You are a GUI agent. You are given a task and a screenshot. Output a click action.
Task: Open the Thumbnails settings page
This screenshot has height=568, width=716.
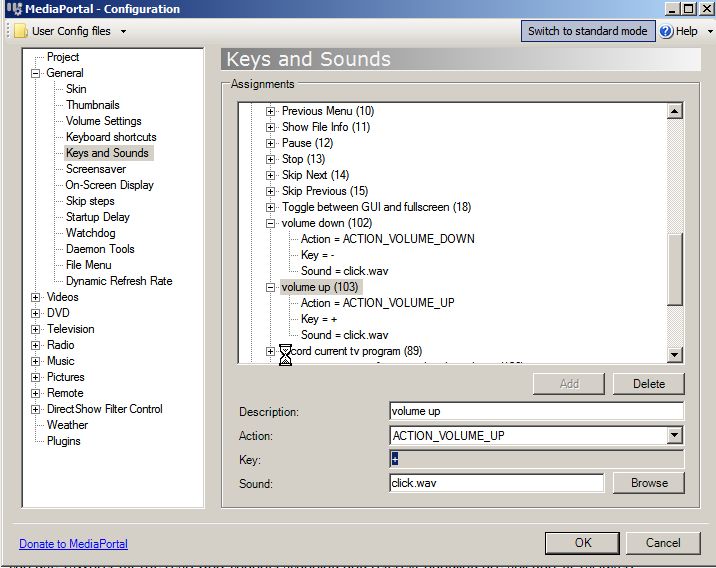(x=93, y=105)
